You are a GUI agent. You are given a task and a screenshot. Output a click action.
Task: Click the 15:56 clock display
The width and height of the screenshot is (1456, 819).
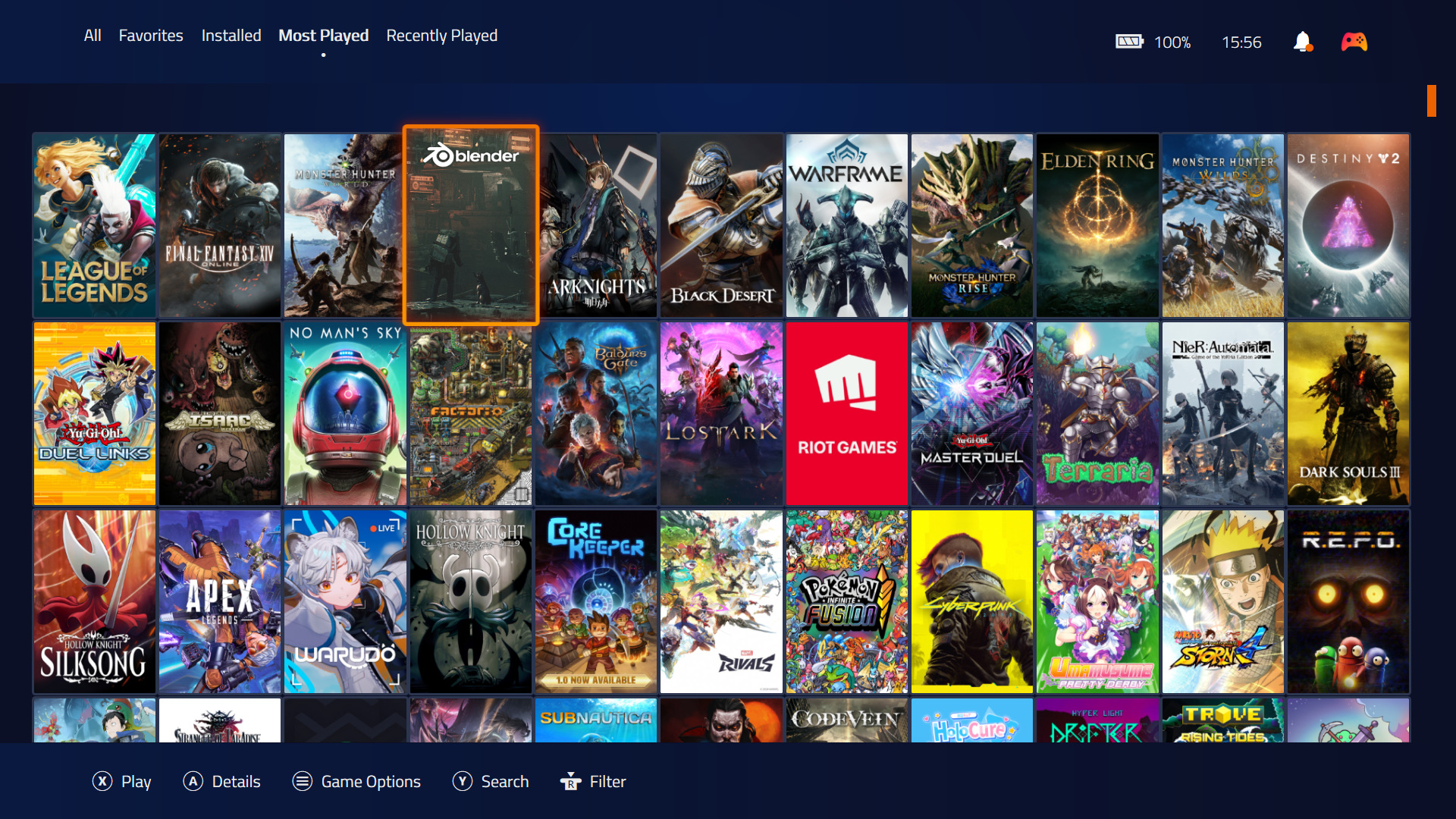1241,42
